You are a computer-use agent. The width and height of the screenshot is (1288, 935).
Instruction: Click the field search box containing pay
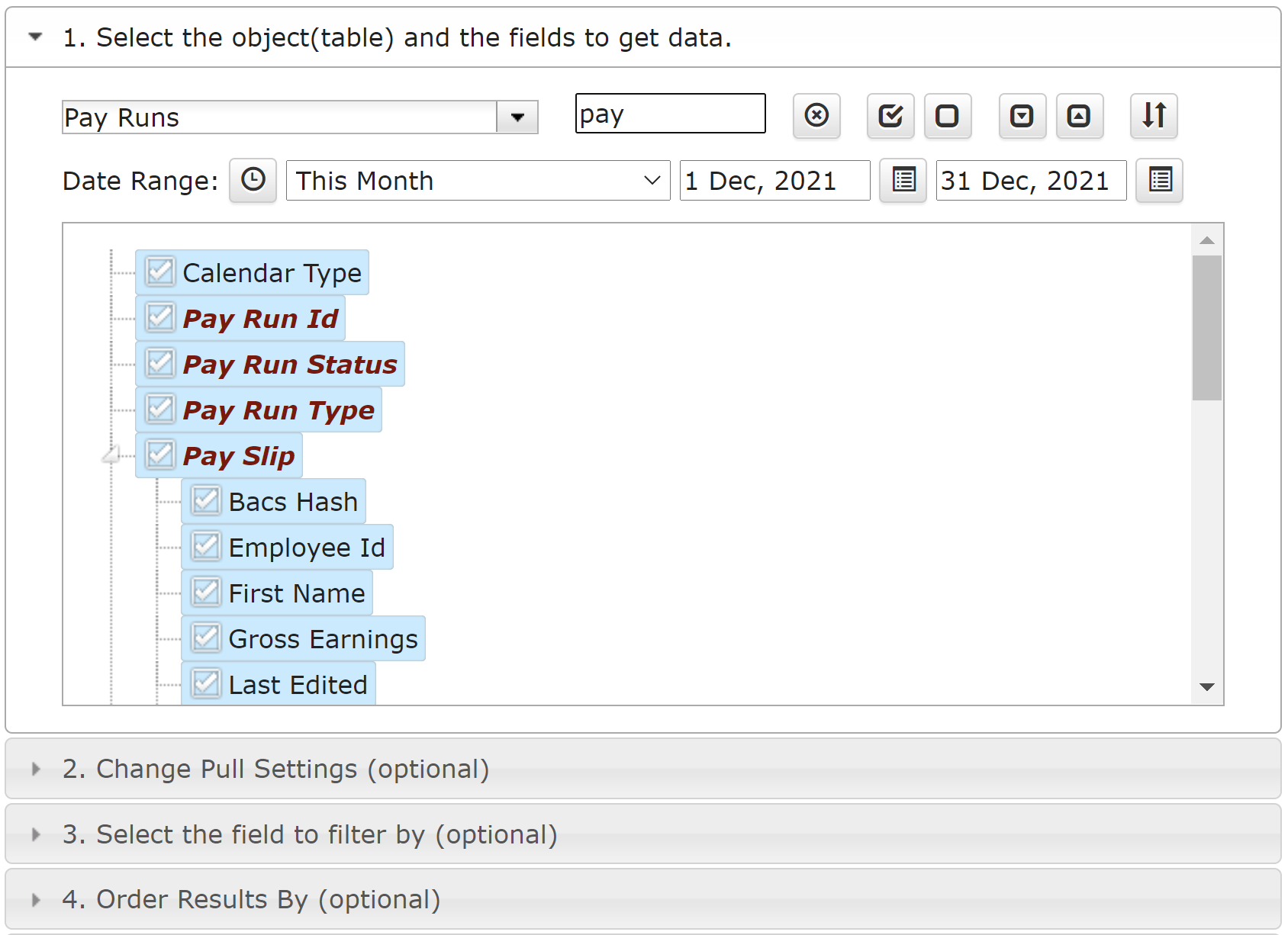(670, 114)
